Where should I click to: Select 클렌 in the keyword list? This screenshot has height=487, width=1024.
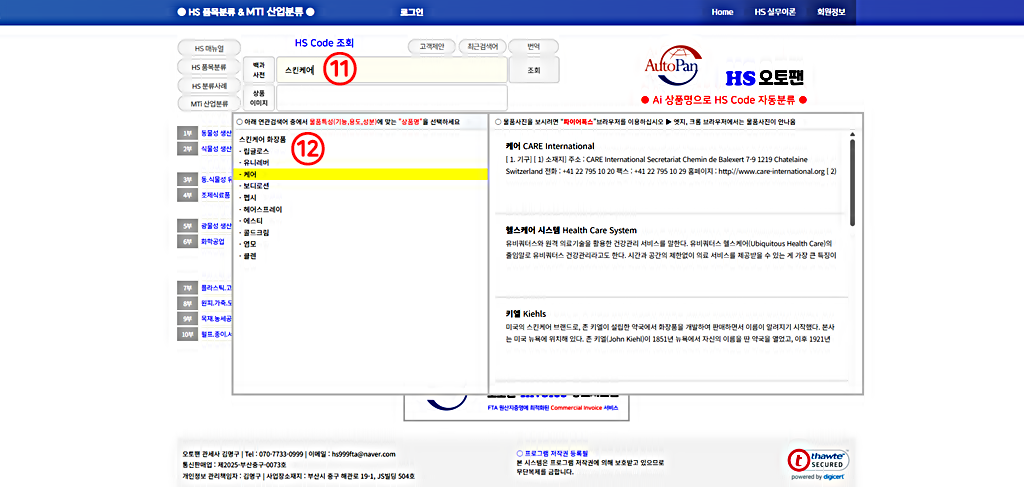[x=247, y=257]
